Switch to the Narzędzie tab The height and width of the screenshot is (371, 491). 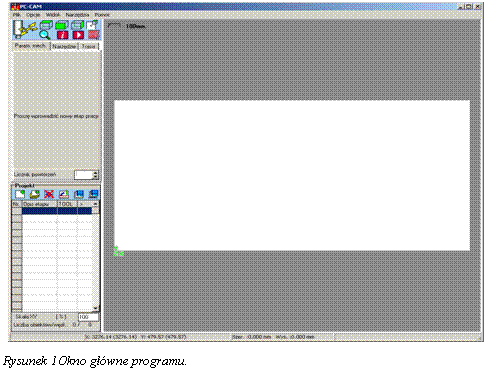[x=64, y=47]
